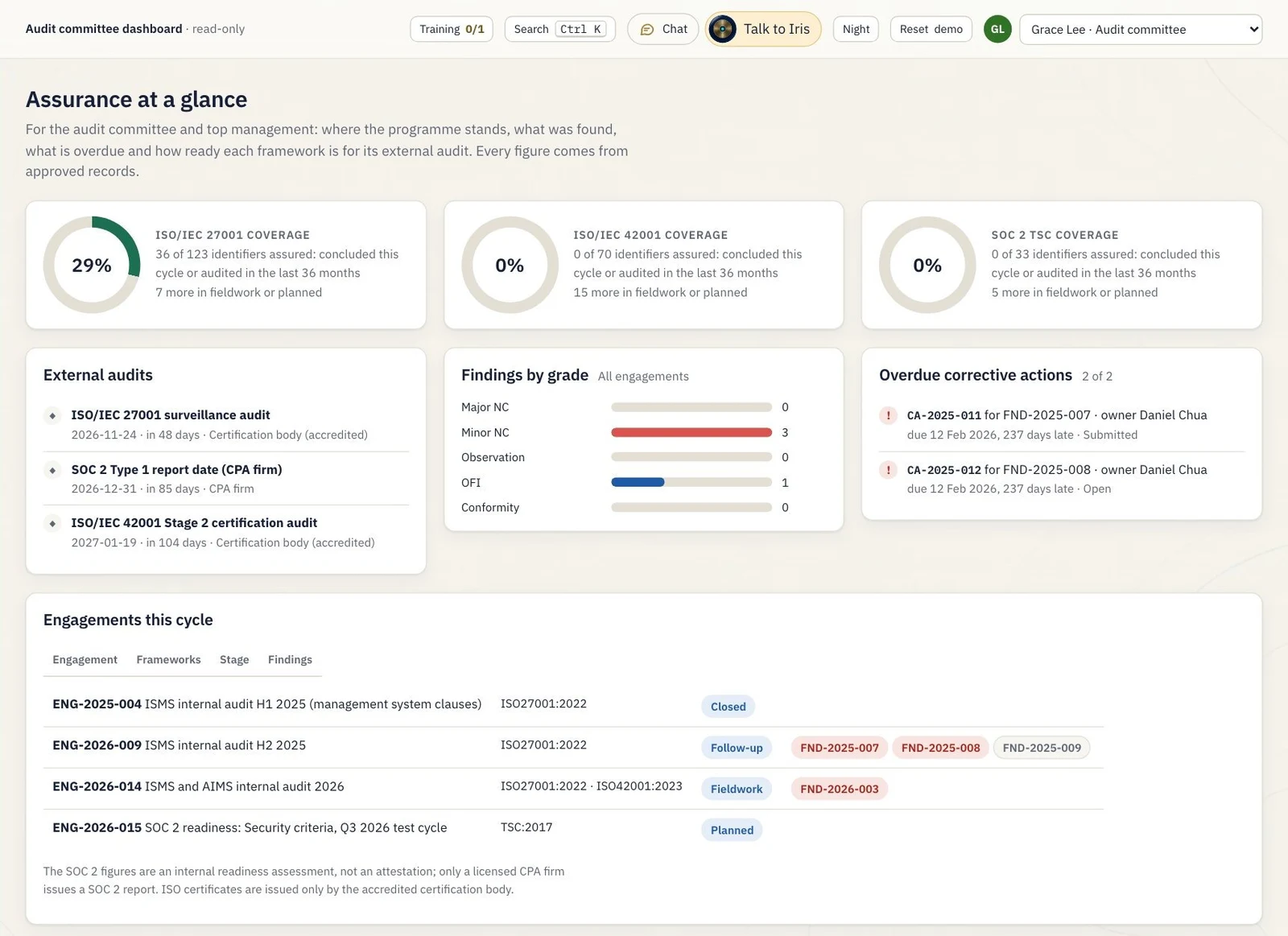Open finding FND-2025-009 chip
The height and width of the screenshot is (936, 1288).
(1042, 748)
